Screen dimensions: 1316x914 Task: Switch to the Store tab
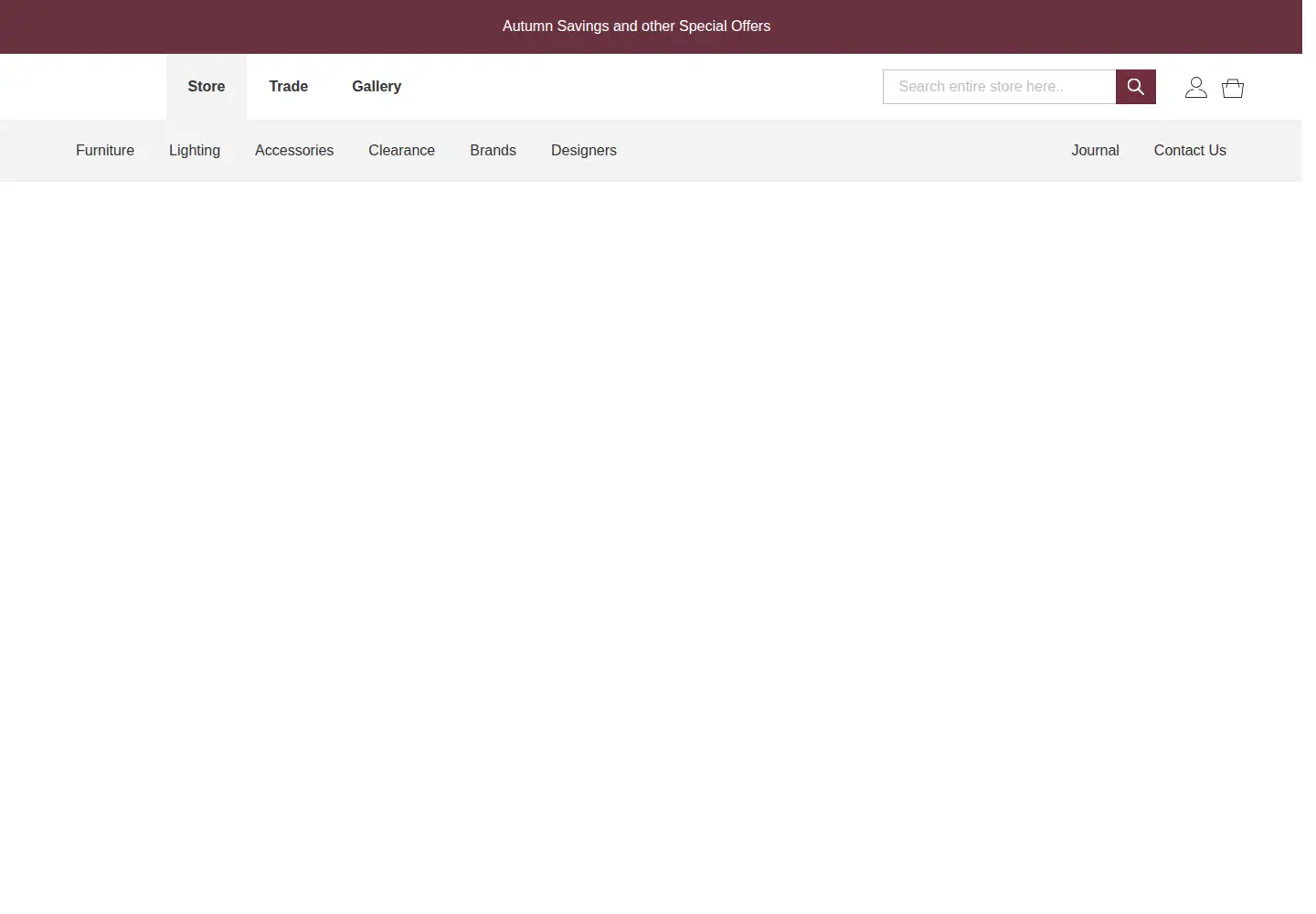(207, 87)
